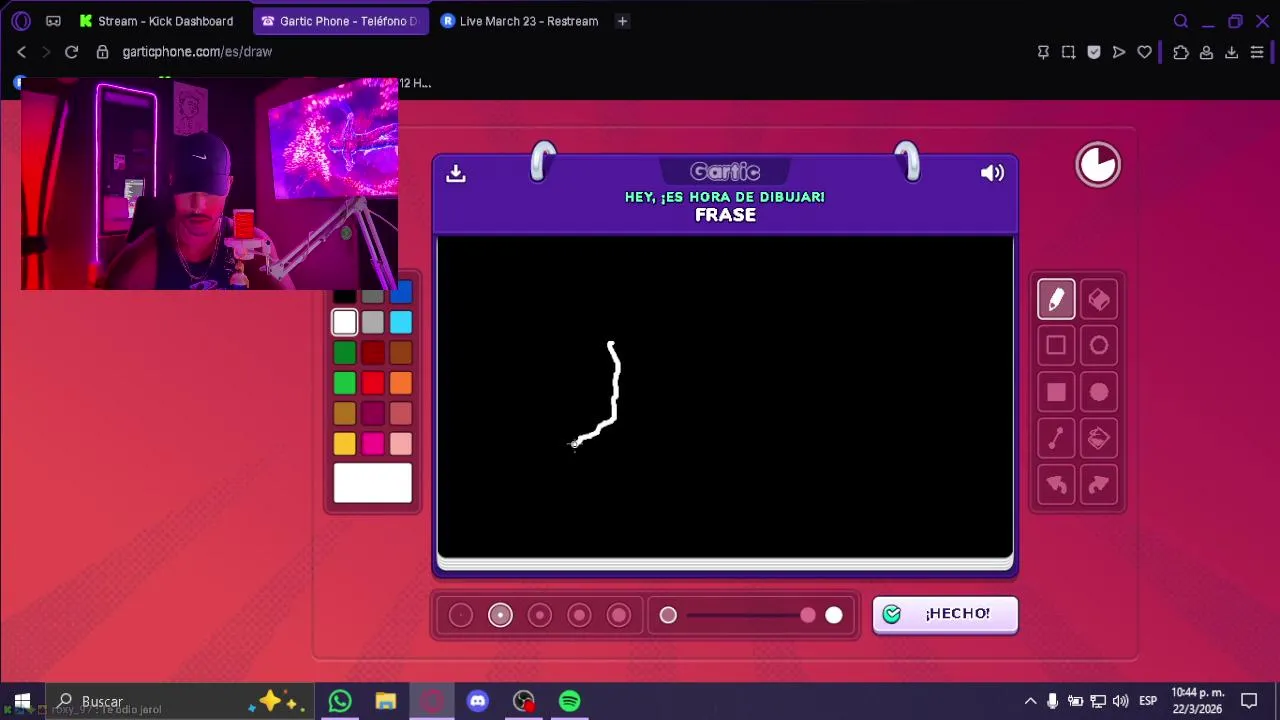Open a new browser tab
Viewport: 1280px width, 720px height.
[x=622, y=21]
